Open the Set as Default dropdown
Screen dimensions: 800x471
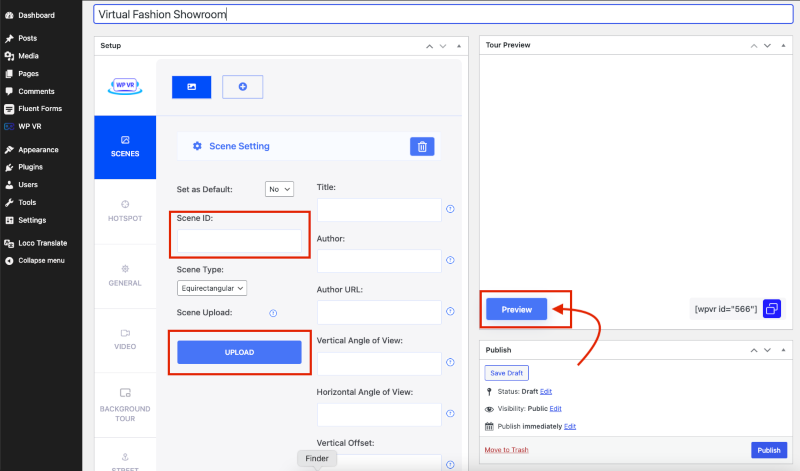[x=279, y=189]
